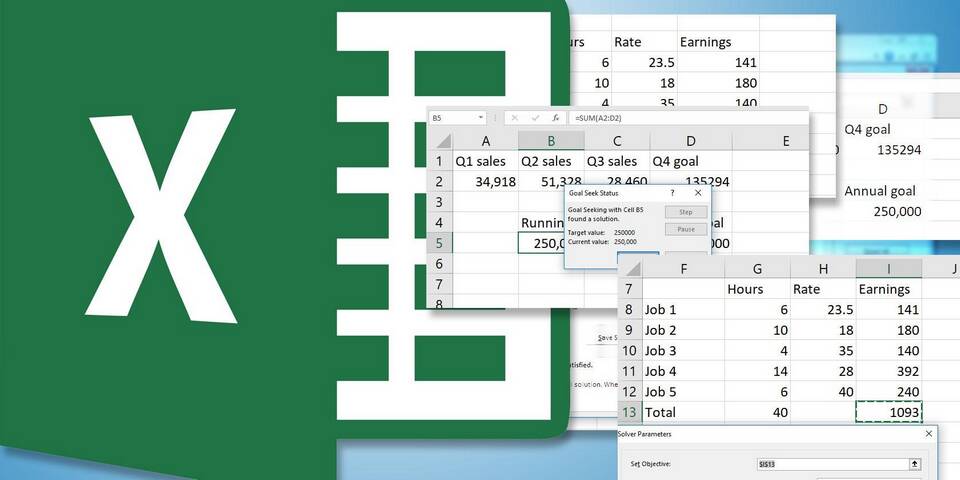Expand the Name Box dropdown arrow beside B5
This screenshot has height=480, width=960.
(481, 118)
